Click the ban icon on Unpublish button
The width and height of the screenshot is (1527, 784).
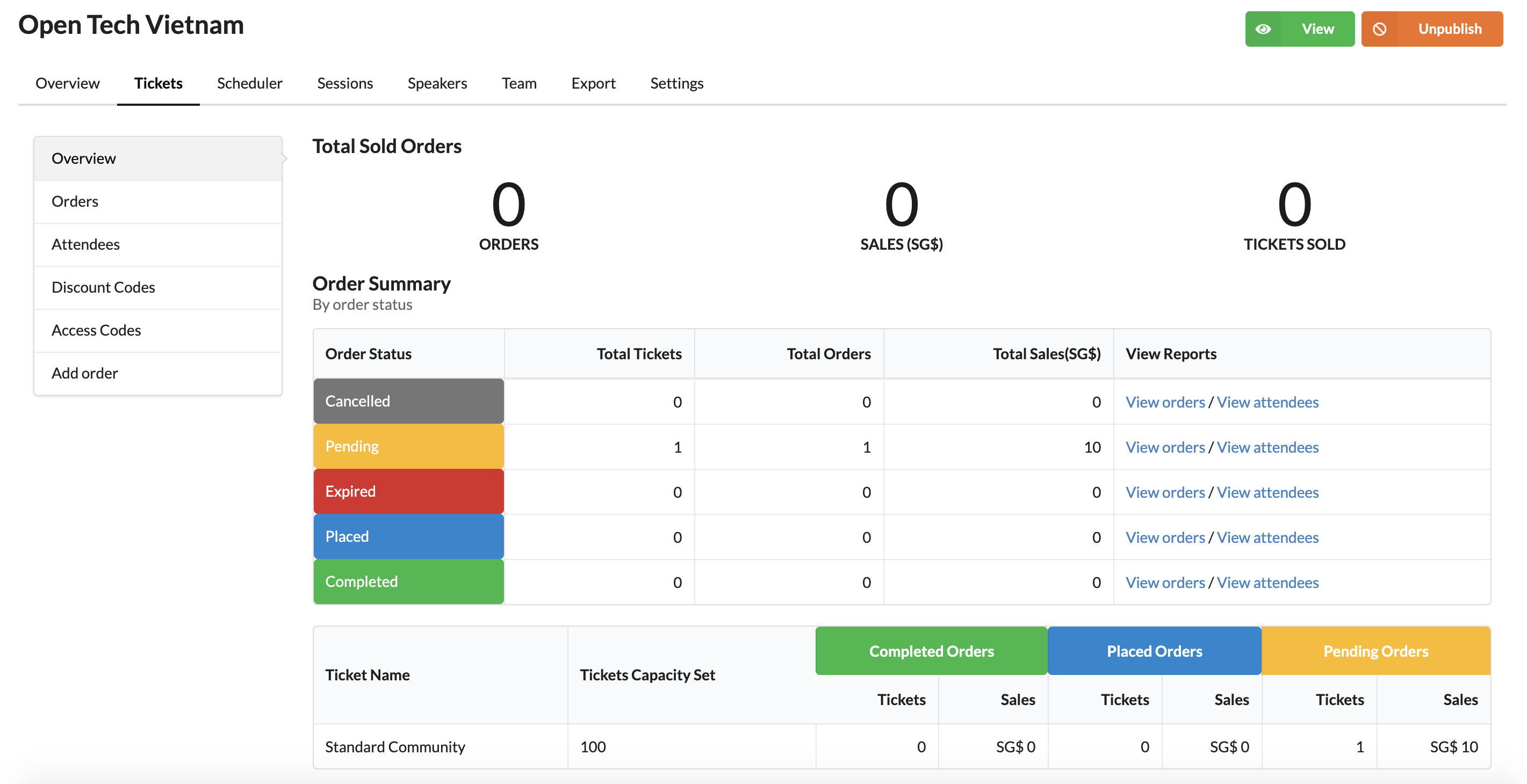pos(1379,29)
